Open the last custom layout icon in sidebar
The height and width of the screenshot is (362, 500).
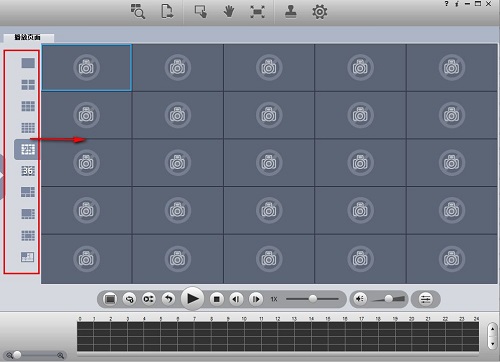[28, 257]
